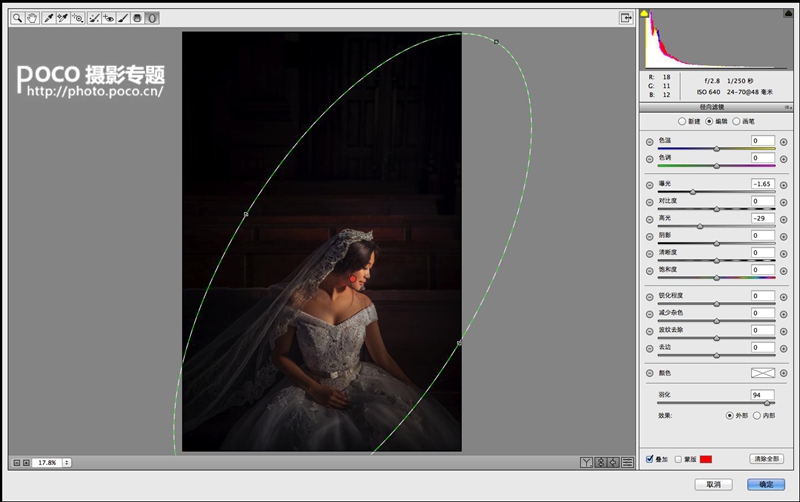Toggle full screen mode icon
This screenshot has width=800, height=502.
pos(626,18)
